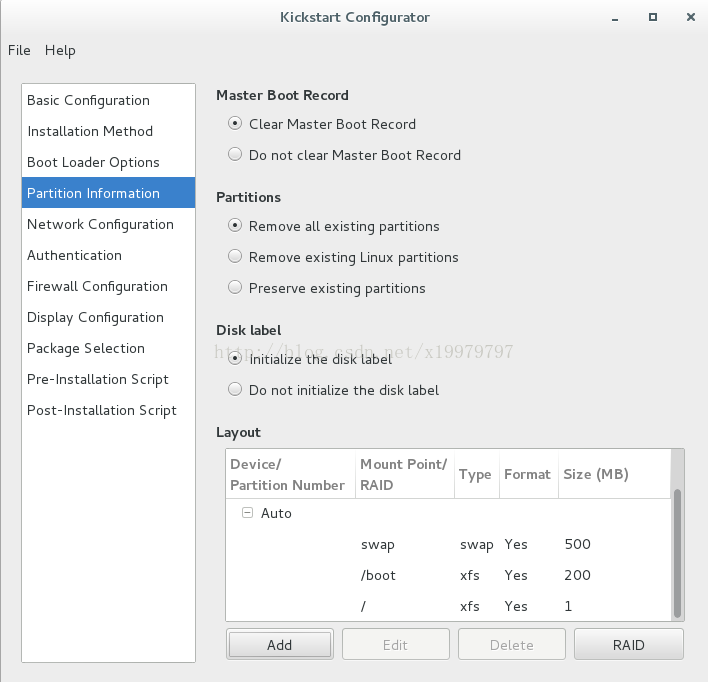708x682 pixels.
Task: Click the 500 size value of swap
Action: tap(578, 544)
